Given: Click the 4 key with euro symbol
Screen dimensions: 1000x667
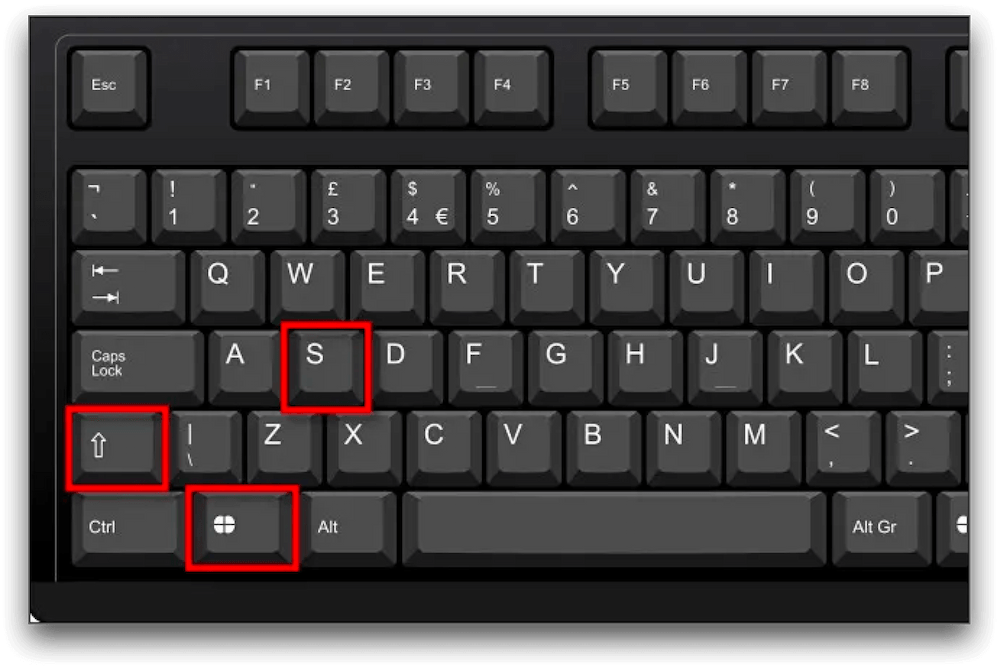Looking at the screenshot, I should pos(429,207).
